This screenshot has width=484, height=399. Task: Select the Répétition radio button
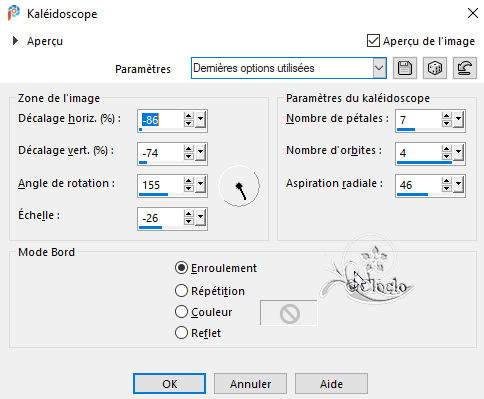click(181, 291)
